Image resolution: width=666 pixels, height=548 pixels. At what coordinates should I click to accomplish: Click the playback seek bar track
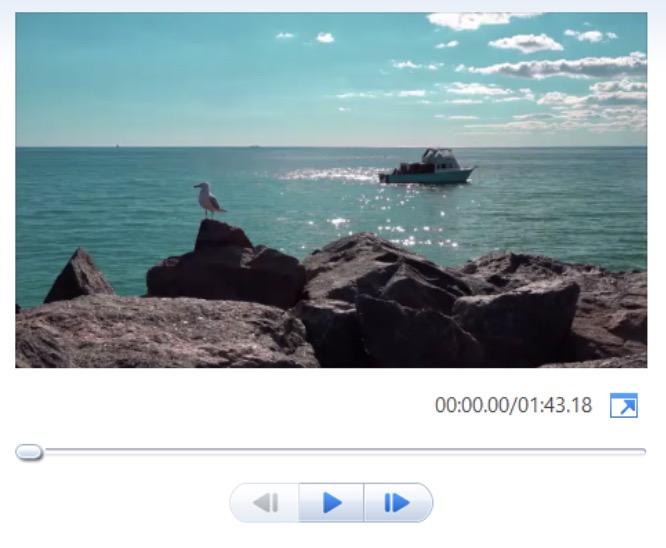331,452
